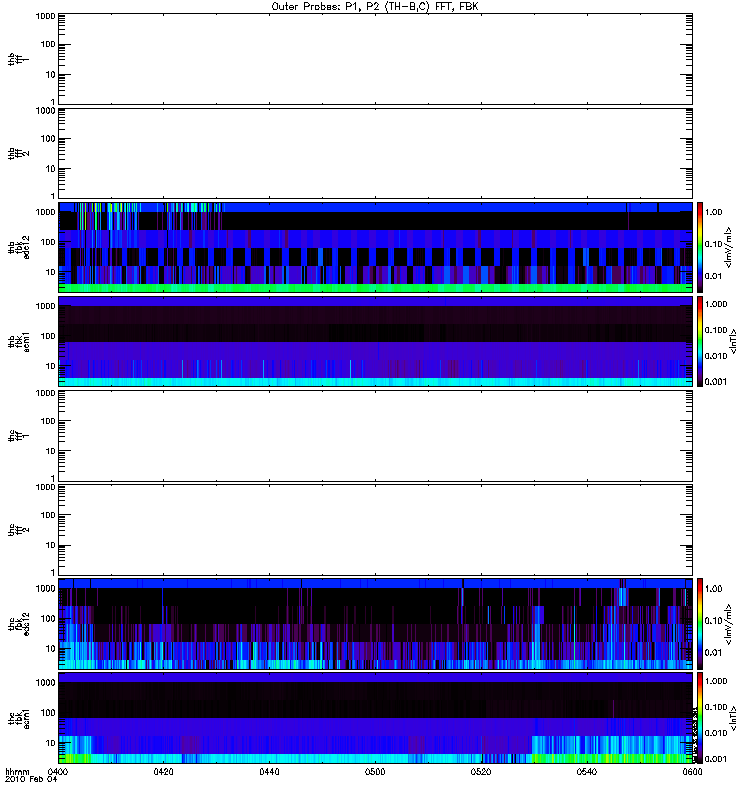Image resolution: width=750 pixels, height=800 pixels.
Task: Click the '0.100' tick on the thc scm1 color bar
Action: [x=716, y=707]
